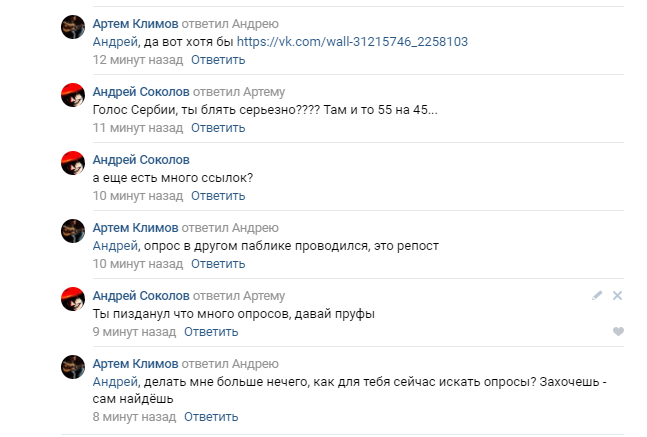Reply to the 'Голос Сербии' comment
This screenshot has width=647, height=437.
tap(218, 127)
